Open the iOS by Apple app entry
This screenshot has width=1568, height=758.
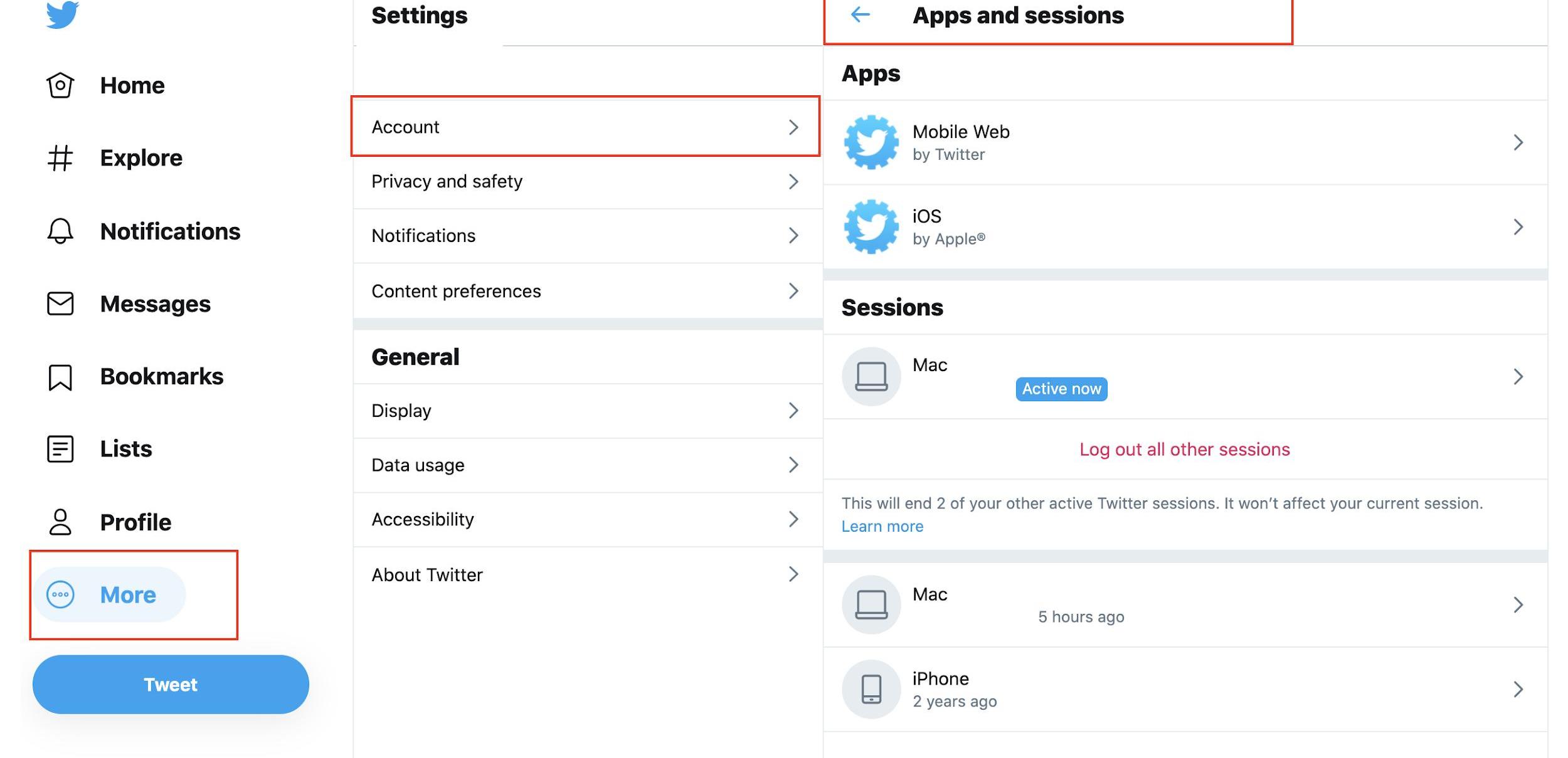pos(1184,227)
